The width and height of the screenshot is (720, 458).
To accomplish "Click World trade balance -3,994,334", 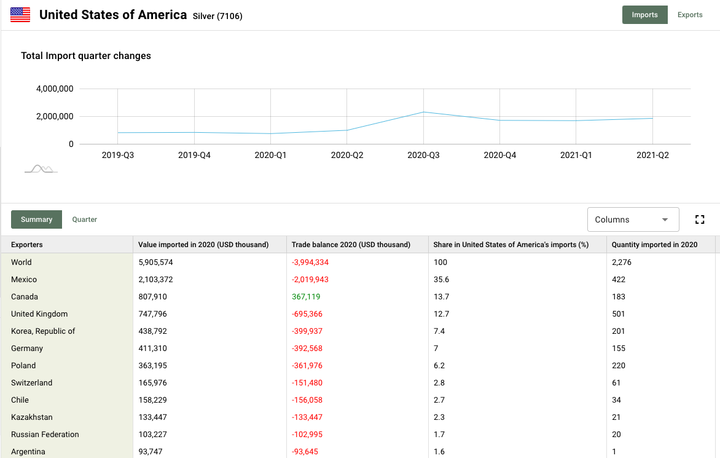I will coord(310,262).
